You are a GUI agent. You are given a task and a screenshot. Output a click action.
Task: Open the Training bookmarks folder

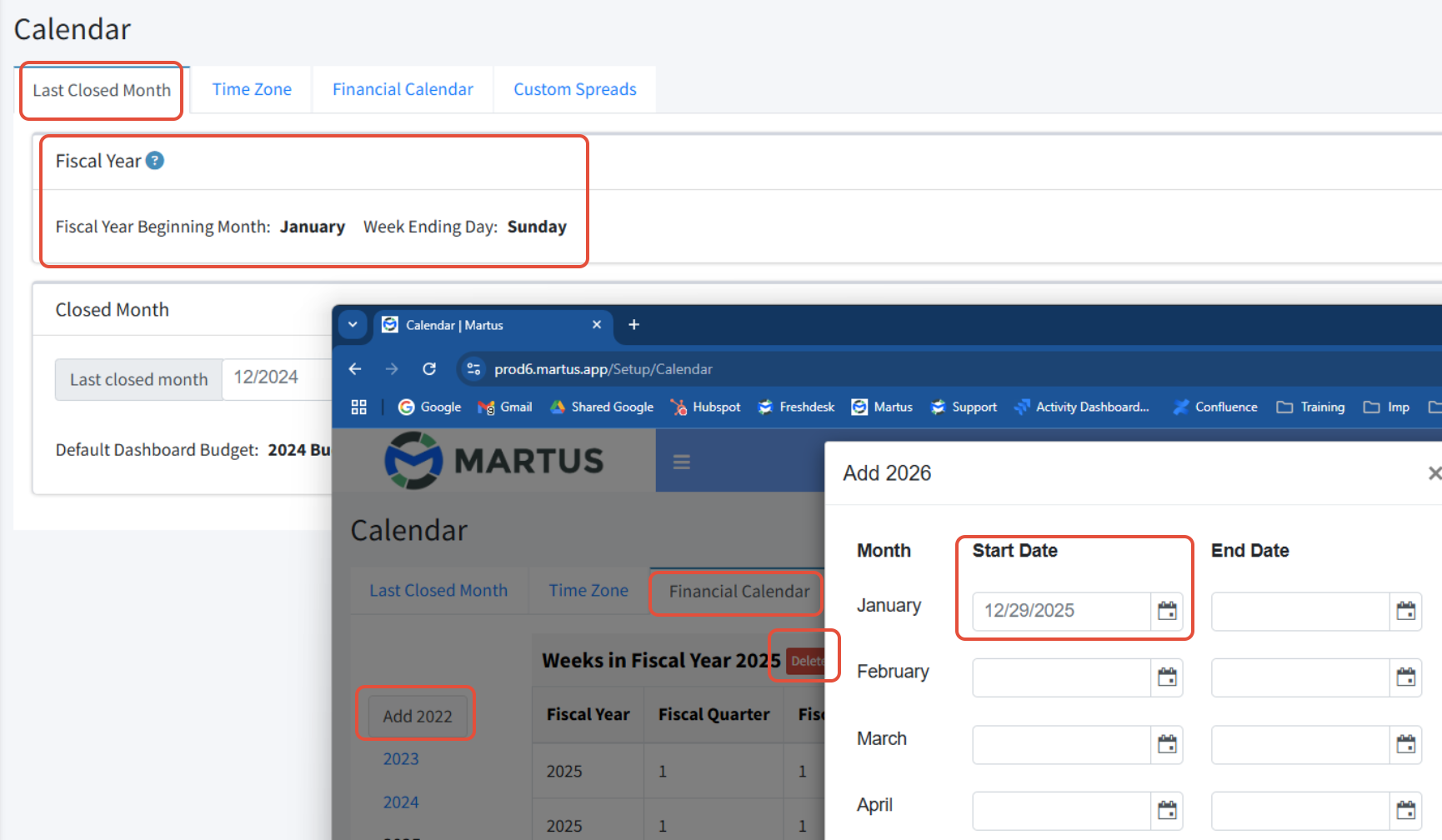pyautogui.click(x=1310, y=407)
